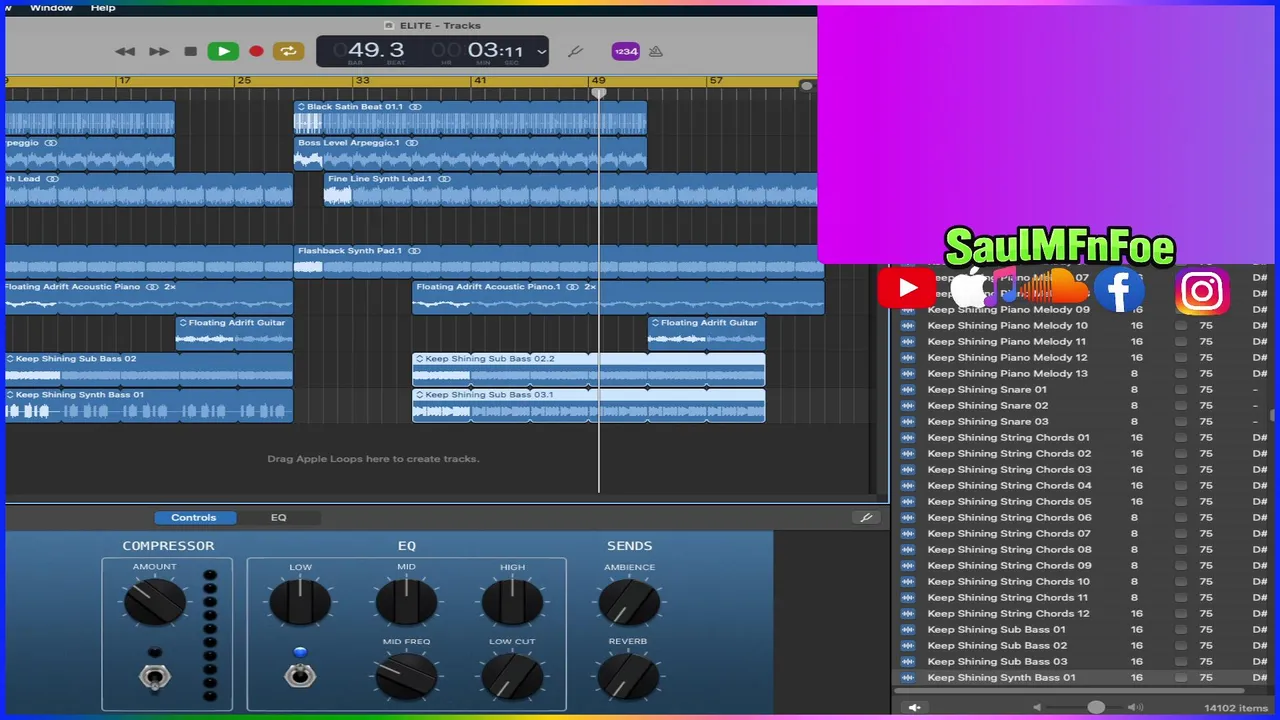
Task: Click the Stop transport button
Action: point(190,52)
